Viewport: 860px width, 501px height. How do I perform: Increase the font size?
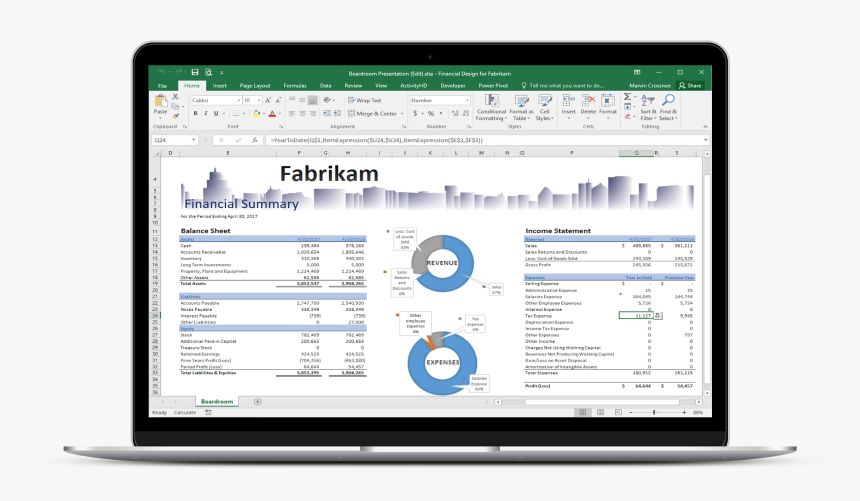coord(268,100)
